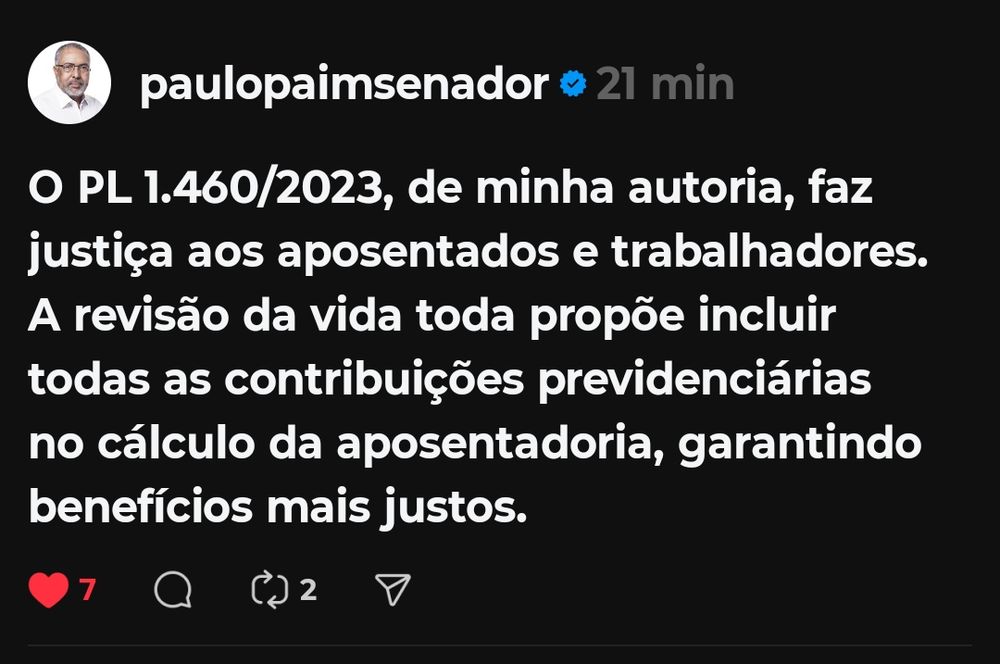This screenshot has width=1000, height=664.
Task: Click 'aposentados e trabalhadores' in post text
Action: 602,252
